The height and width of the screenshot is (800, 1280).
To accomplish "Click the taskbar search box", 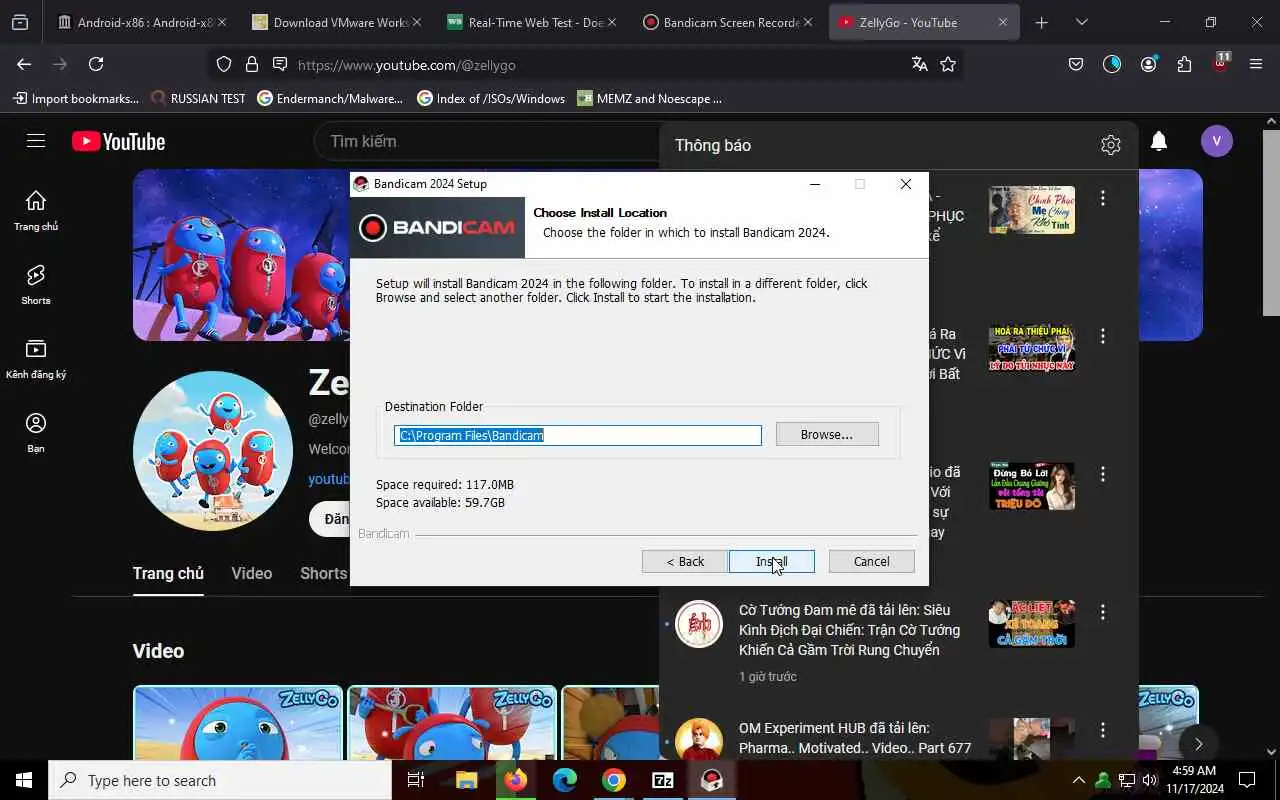I will [220, 780].
